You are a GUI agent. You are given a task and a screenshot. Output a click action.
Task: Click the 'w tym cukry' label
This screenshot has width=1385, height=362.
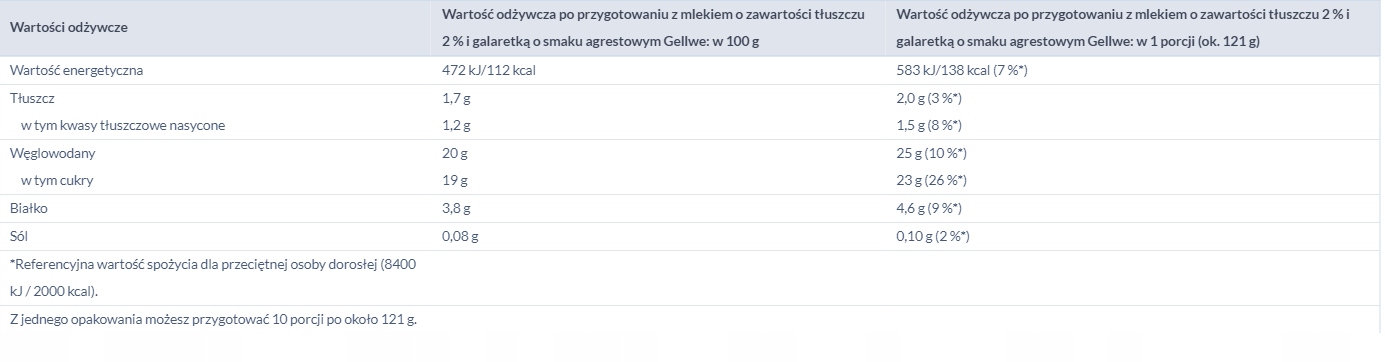tap(58, 181)
